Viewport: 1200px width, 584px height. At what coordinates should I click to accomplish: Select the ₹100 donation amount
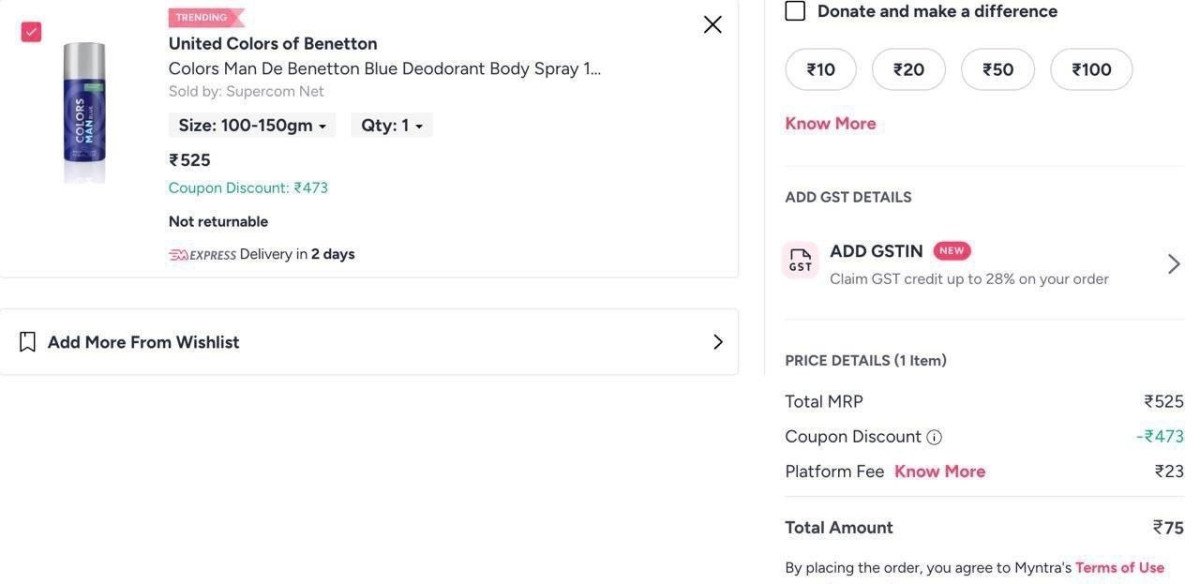tap(1091, 69)
